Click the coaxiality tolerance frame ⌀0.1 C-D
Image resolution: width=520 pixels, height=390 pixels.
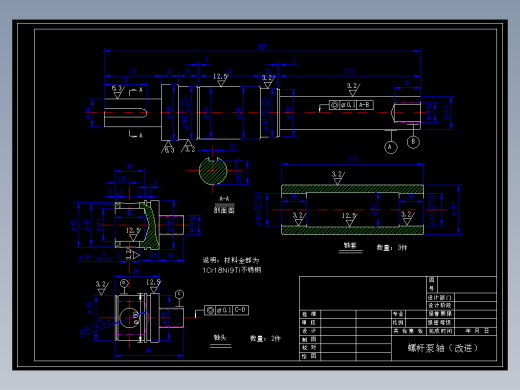(226, 310)
